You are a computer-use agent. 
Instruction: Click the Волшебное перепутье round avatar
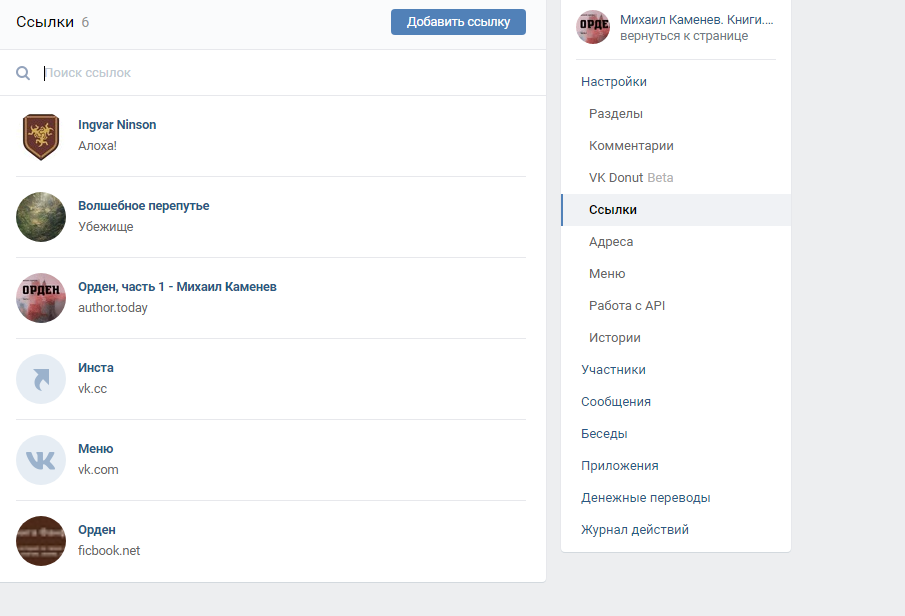(x=41, y=217)
